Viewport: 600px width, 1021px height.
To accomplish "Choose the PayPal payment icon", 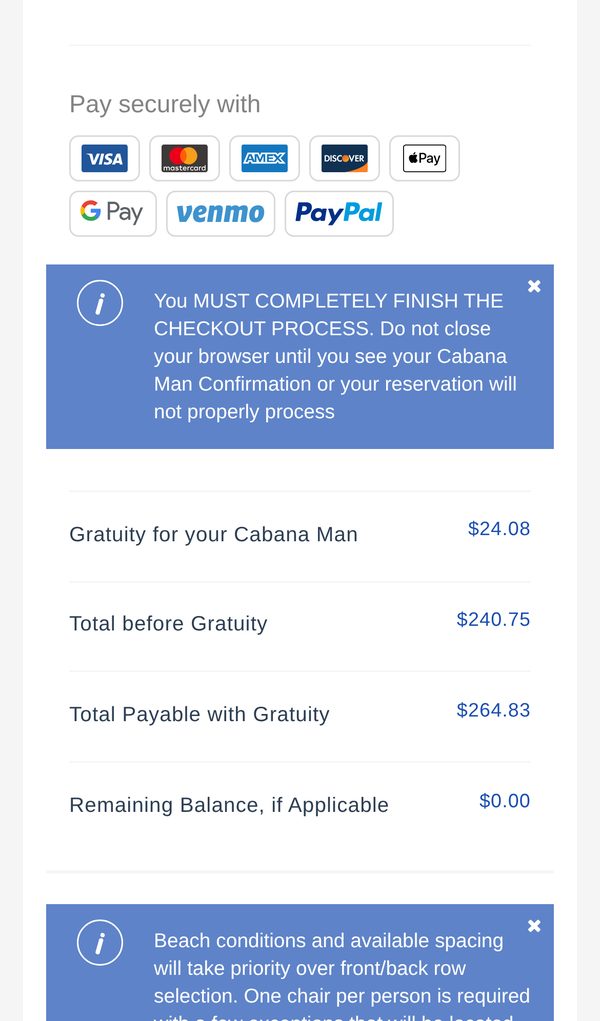I will click(339, 214).
